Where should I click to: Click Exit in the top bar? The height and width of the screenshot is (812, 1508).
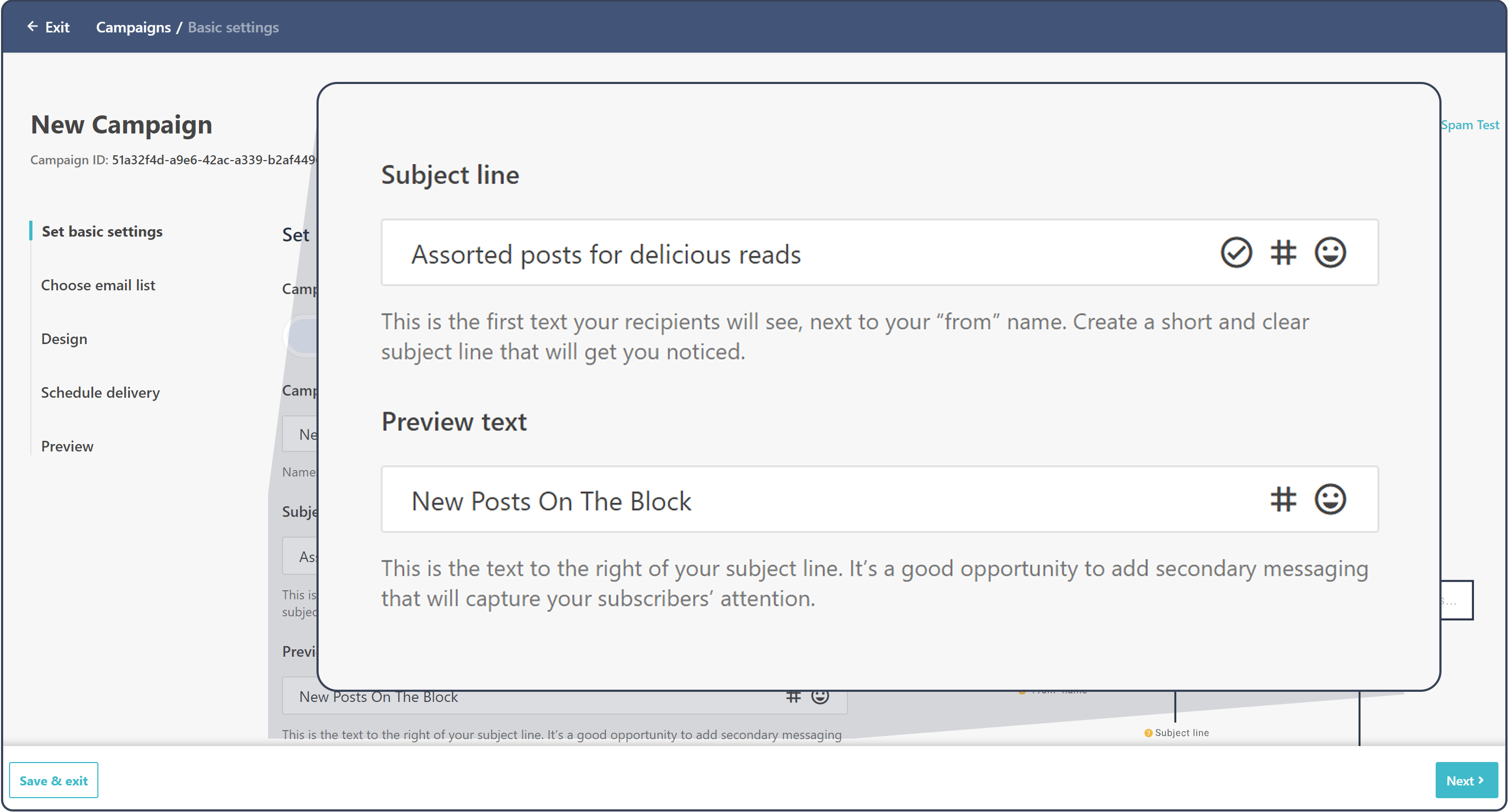(57, 27)
